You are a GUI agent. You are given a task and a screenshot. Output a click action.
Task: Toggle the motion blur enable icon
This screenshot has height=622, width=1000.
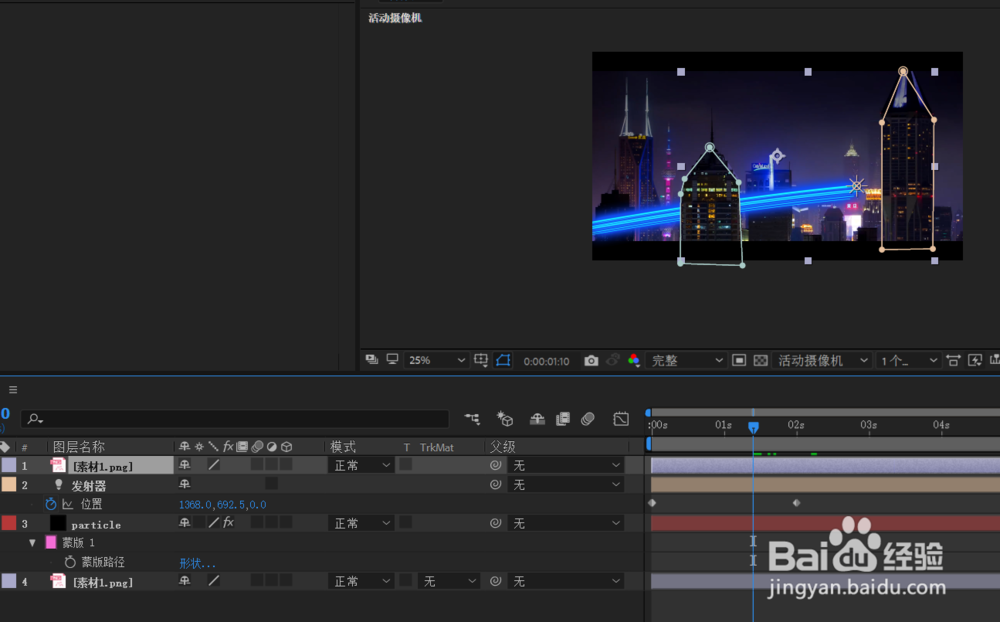pyautogui.click(x=588, y=418)
